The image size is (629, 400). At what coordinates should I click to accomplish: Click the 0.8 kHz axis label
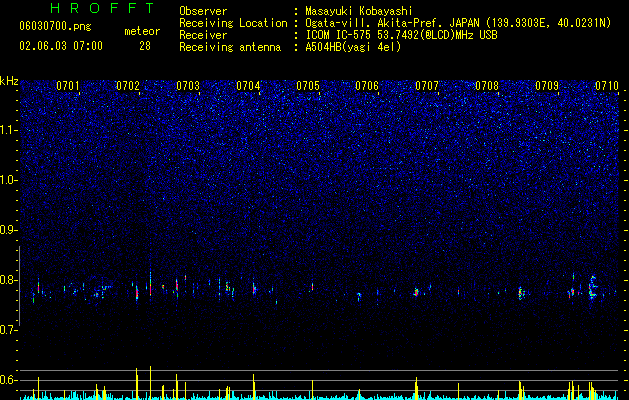click(x=8, y=280)
